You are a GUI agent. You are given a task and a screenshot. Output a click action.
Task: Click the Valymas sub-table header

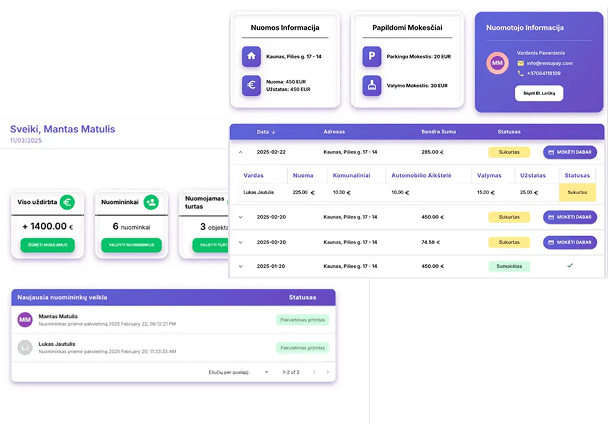(489, 176)
